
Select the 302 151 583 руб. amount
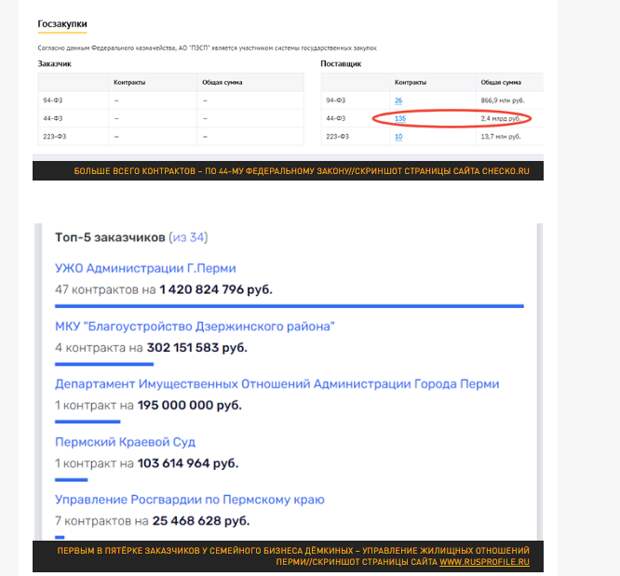point(197,347)
